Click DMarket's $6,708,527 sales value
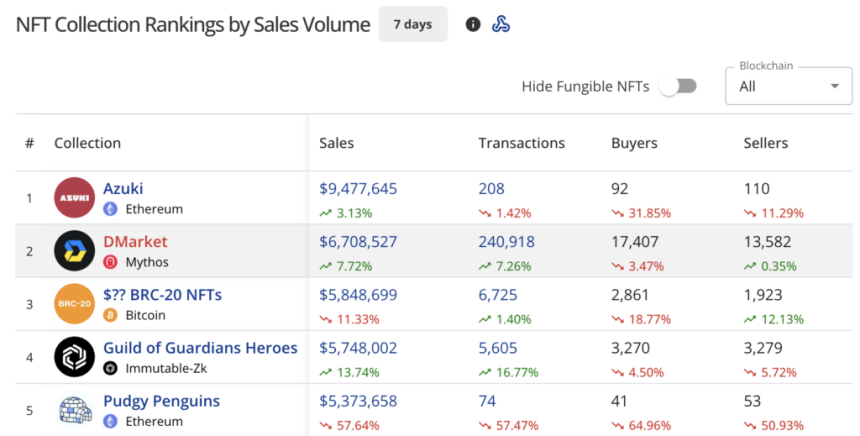Viewport: 860px width, 436px height. tap(358, 241)
